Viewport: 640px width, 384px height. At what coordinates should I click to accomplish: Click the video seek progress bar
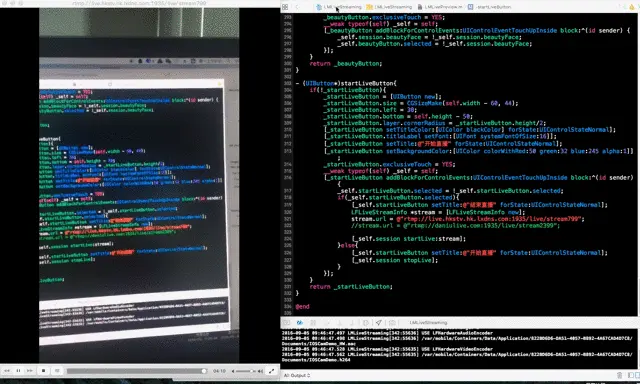tap(137, 371)
